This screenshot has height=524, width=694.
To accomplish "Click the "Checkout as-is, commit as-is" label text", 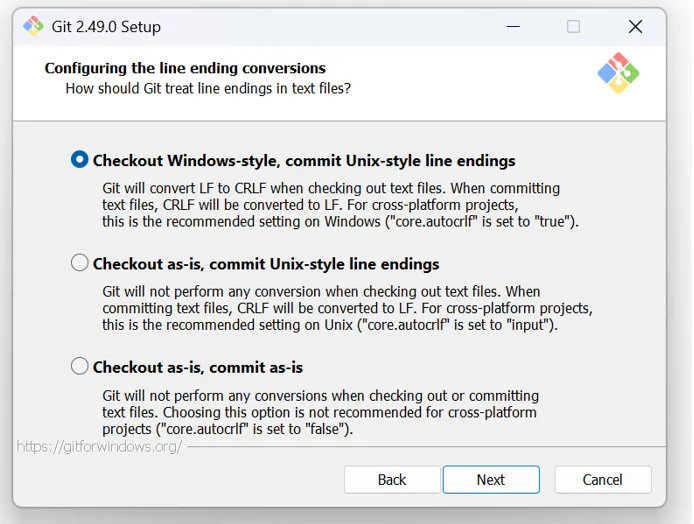I will 198,367.
